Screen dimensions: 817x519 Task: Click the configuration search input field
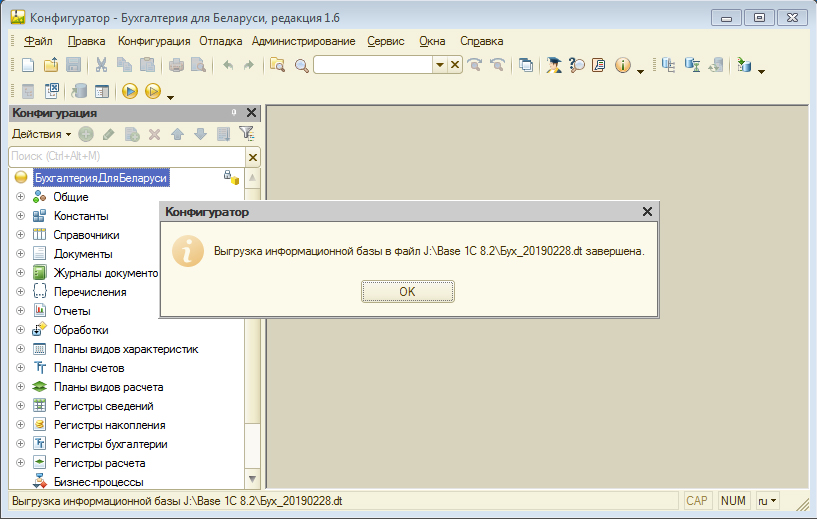[125, 156]
